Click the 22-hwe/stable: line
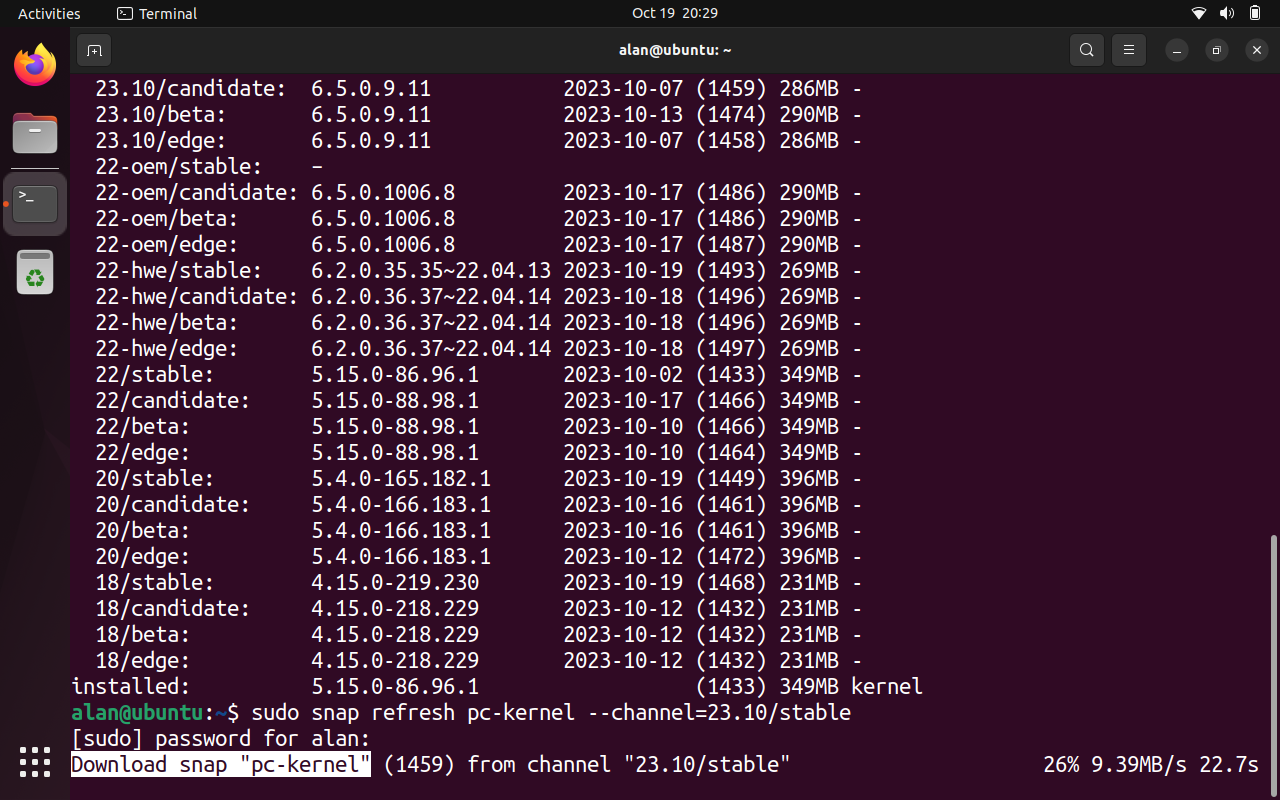Viewport: 1280px width, 800px height. tap(478, 271)
